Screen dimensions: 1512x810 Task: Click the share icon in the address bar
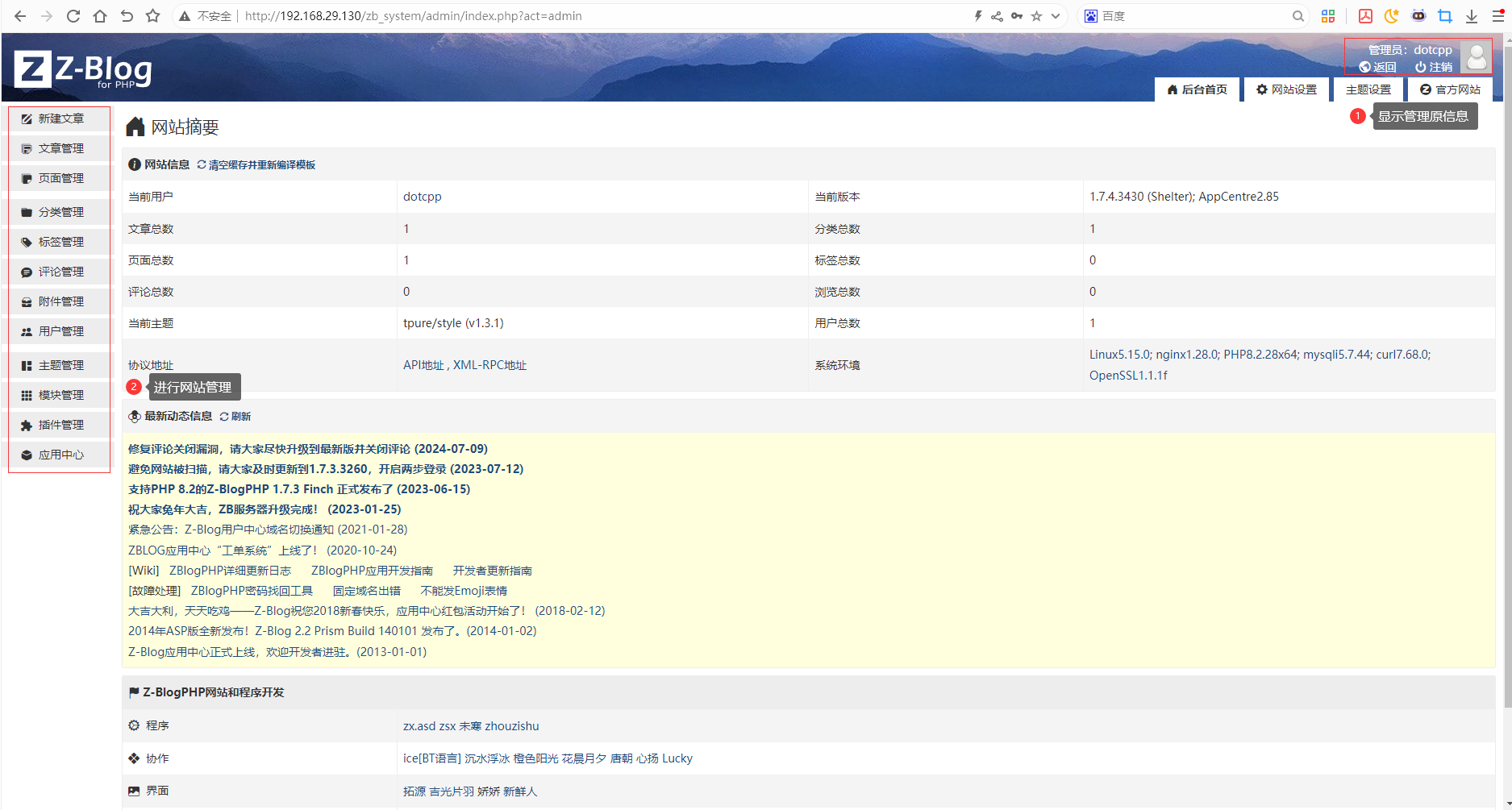(x=998, y=16)
